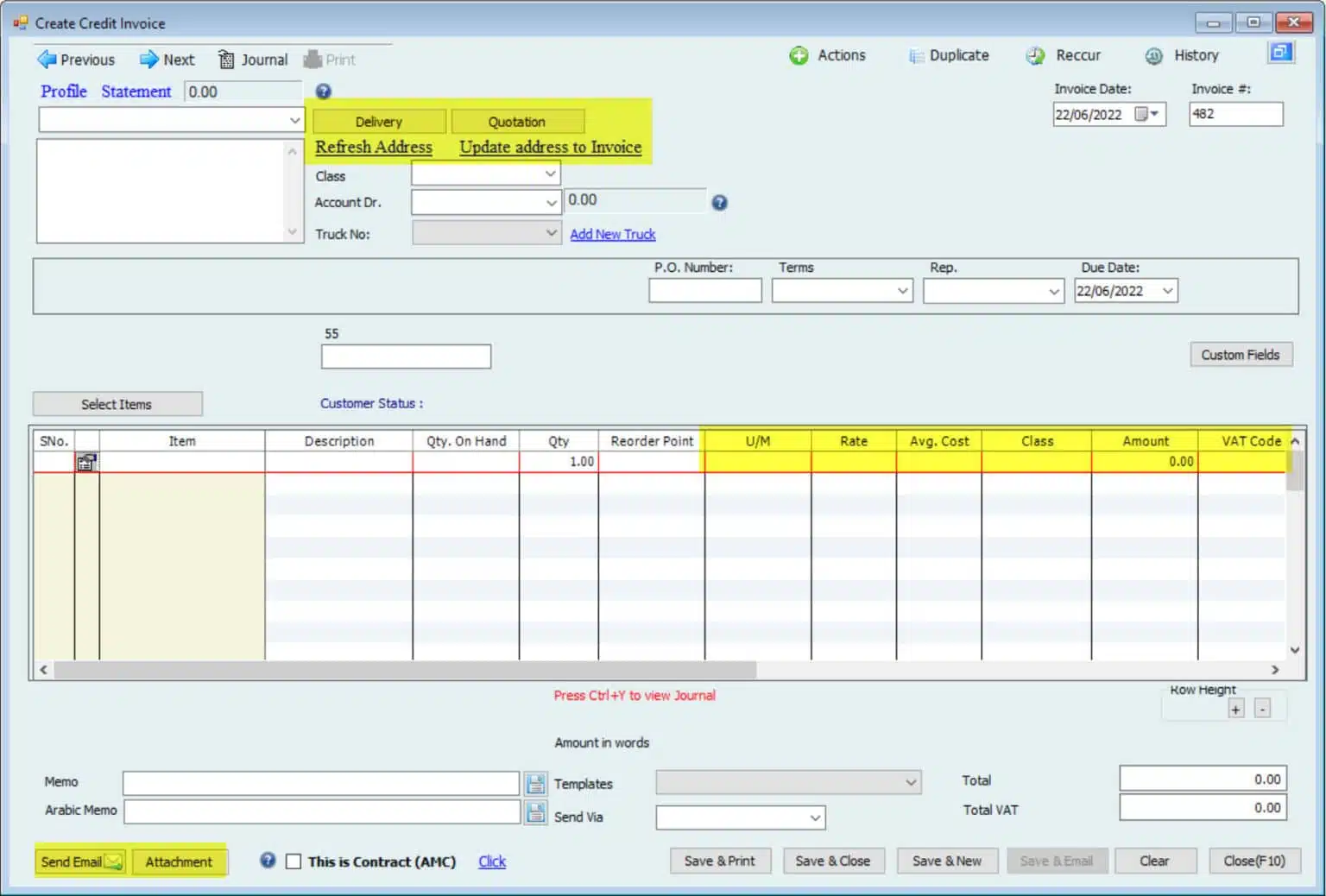Click the save icon next to Memo field

click(x=536, y=784)
